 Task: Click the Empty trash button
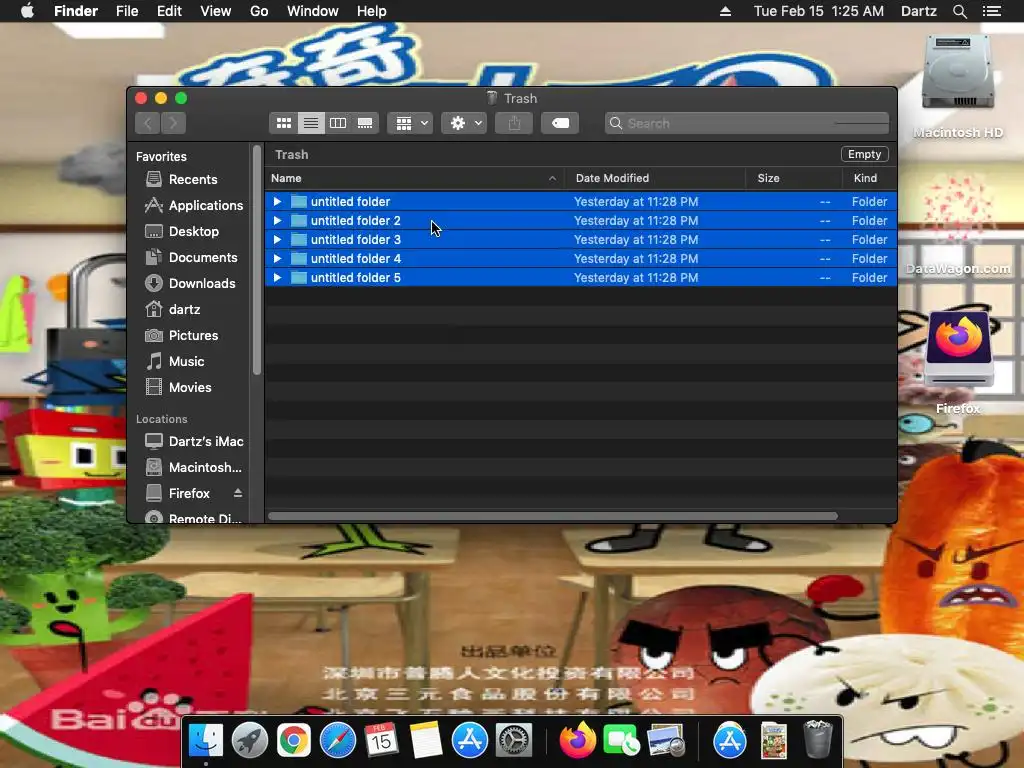pyautogui.click(x=864, y=154)
